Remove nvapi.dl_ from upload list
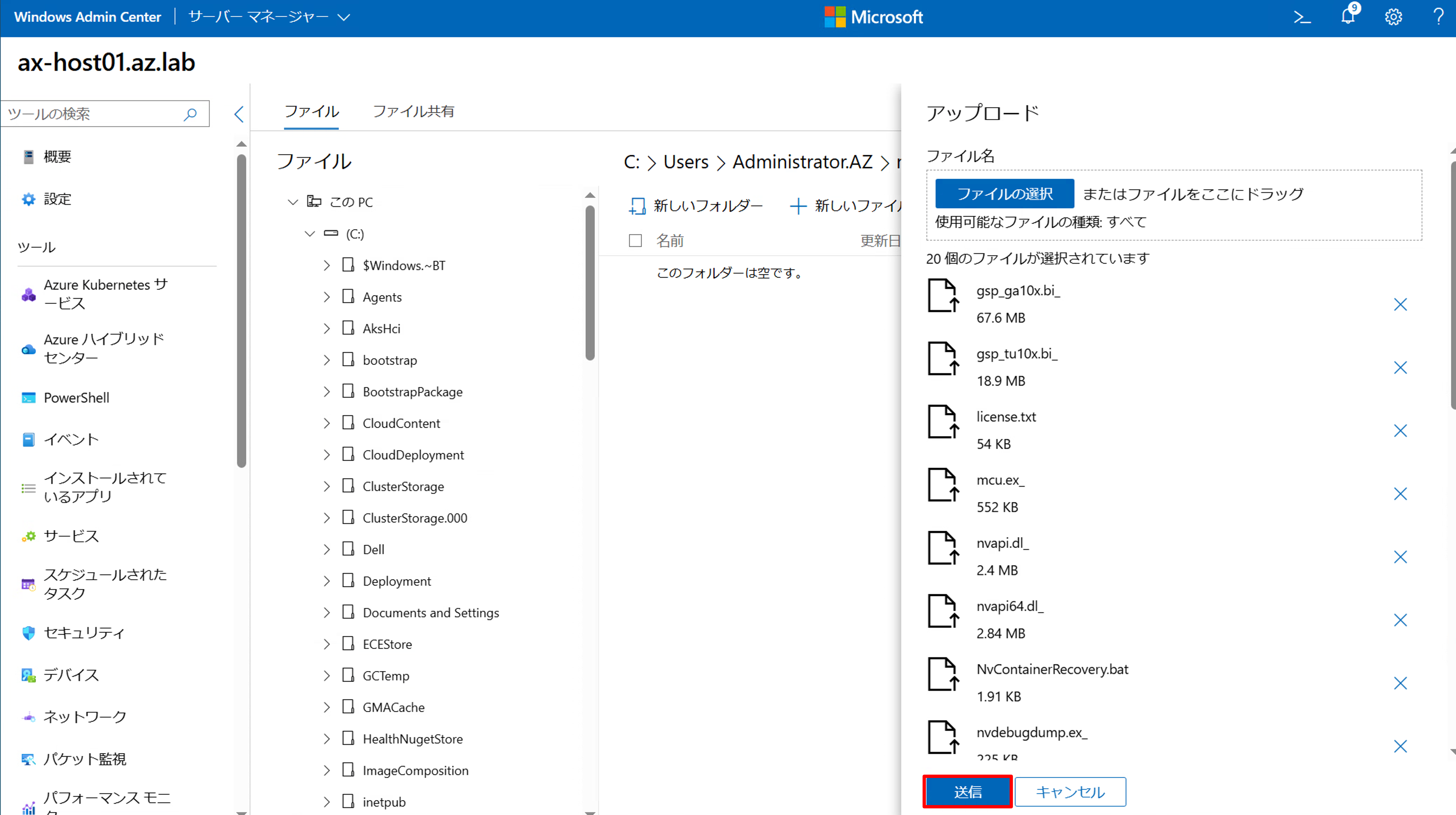Image resolution: width=1456 pixels, height=815 pixels. point(1400,557)
